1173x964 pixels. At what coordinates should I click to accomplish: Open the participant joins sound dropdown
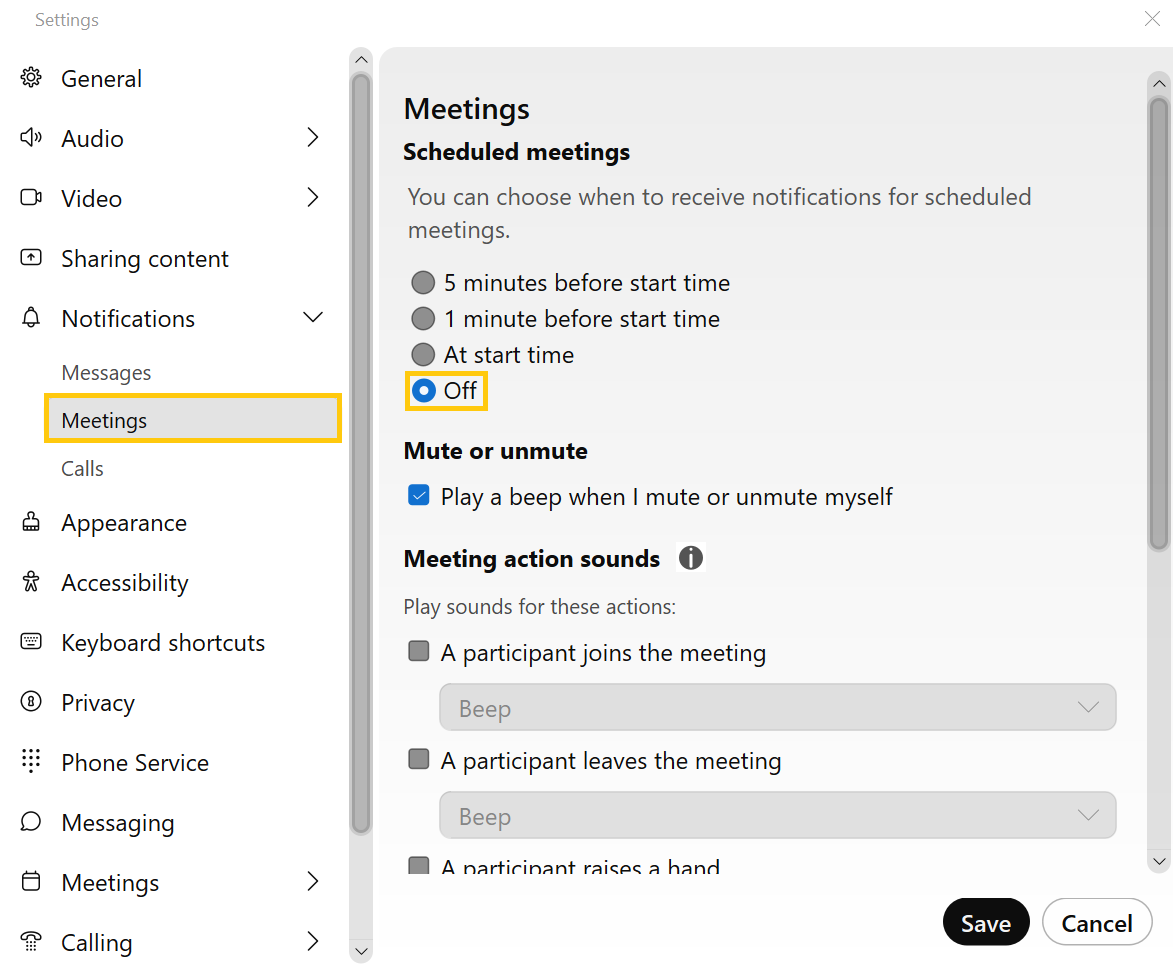(777, 708)
